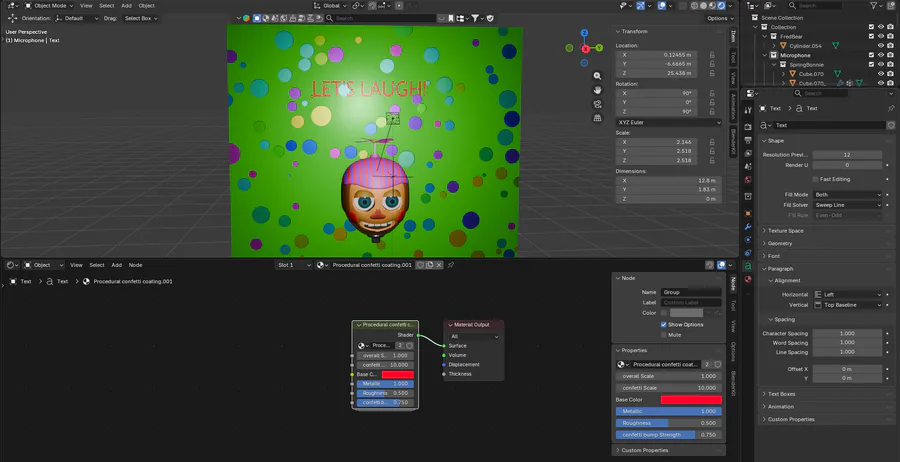Uncheck the Collection exclude checkbox

click(x=871, y=27)
